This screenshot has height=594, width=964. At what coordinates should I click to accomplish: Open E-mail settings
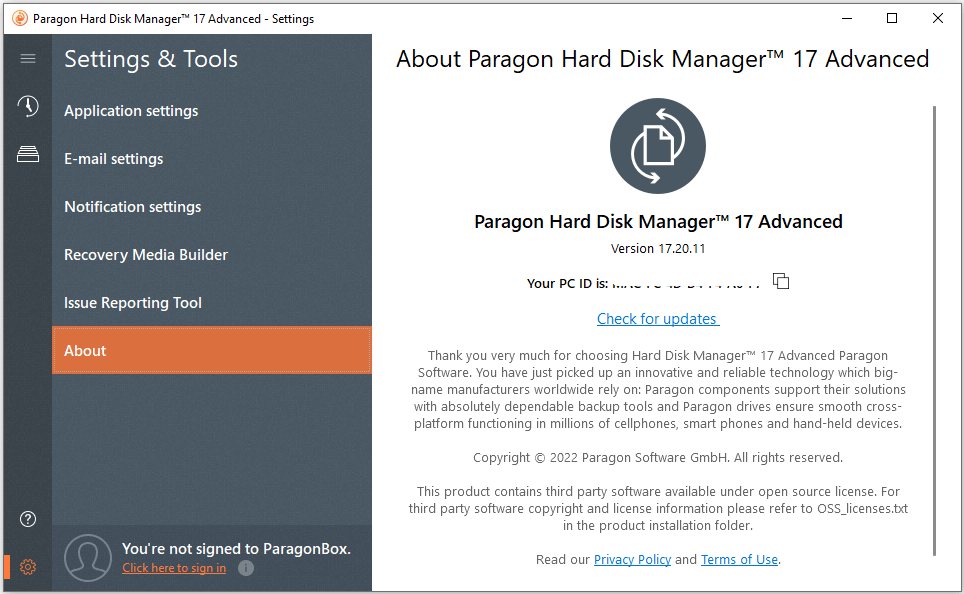(113, 159)
